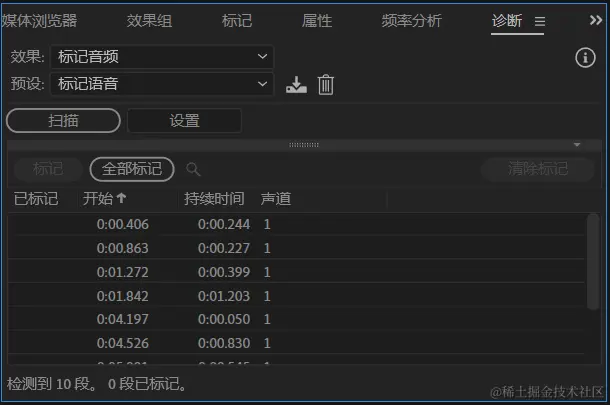Click the panel divider grip handle

tap(304, 145)
